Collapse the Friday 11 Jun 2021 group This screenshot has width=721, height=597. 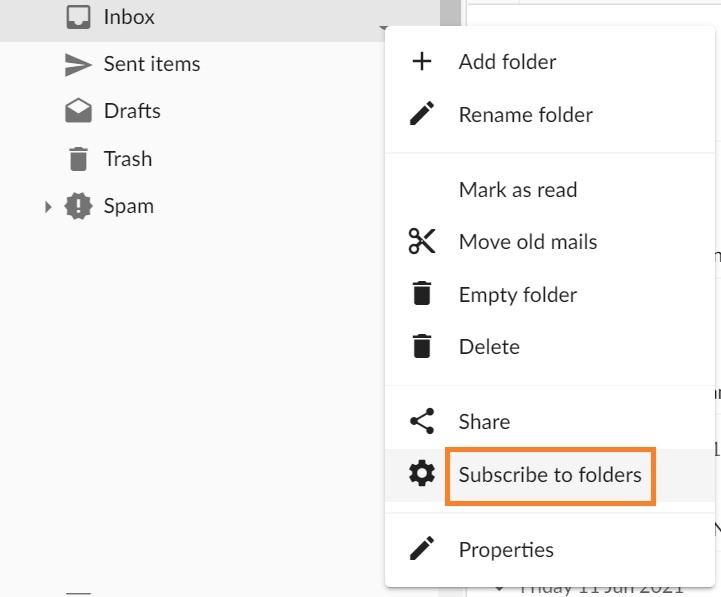click(499, 589)
